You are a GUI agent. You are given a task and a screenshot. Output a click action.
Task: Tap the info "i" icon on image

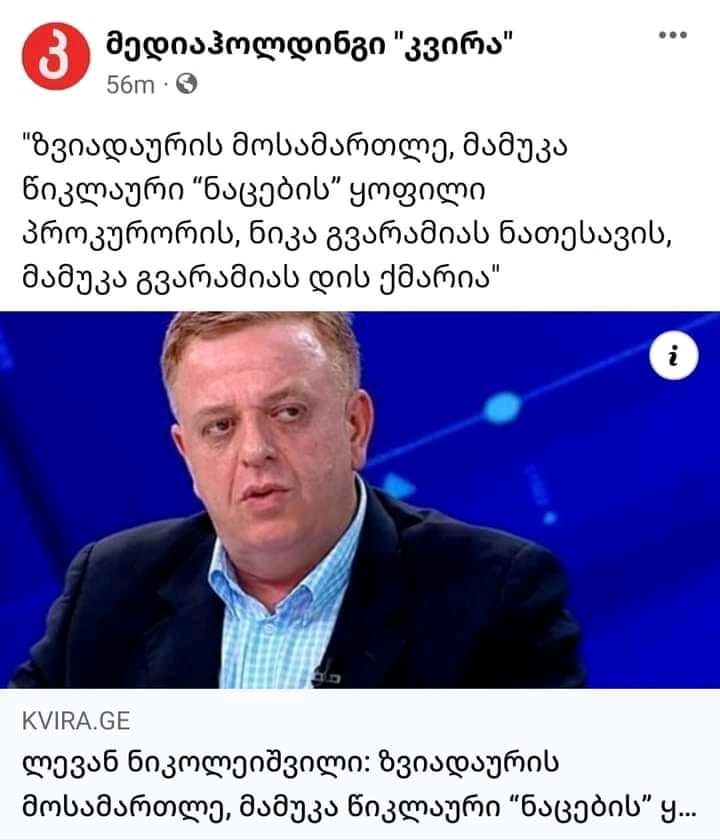pos(673,356)
